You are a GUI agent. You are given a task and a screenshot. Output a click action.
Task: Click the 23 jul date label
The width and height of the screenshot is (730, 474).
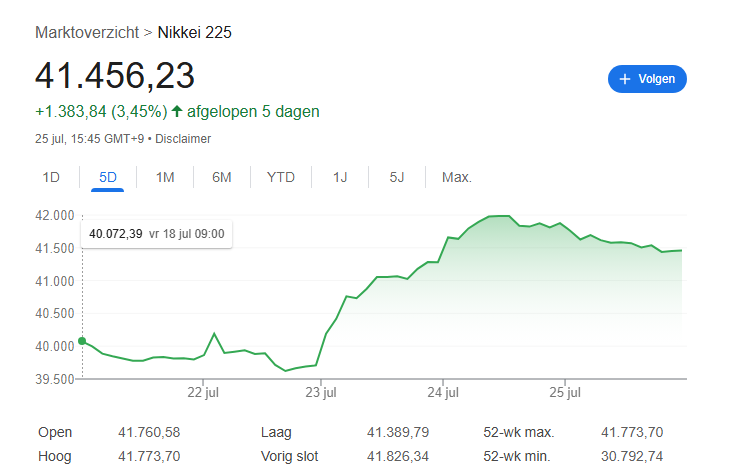[x=321, y=393]
